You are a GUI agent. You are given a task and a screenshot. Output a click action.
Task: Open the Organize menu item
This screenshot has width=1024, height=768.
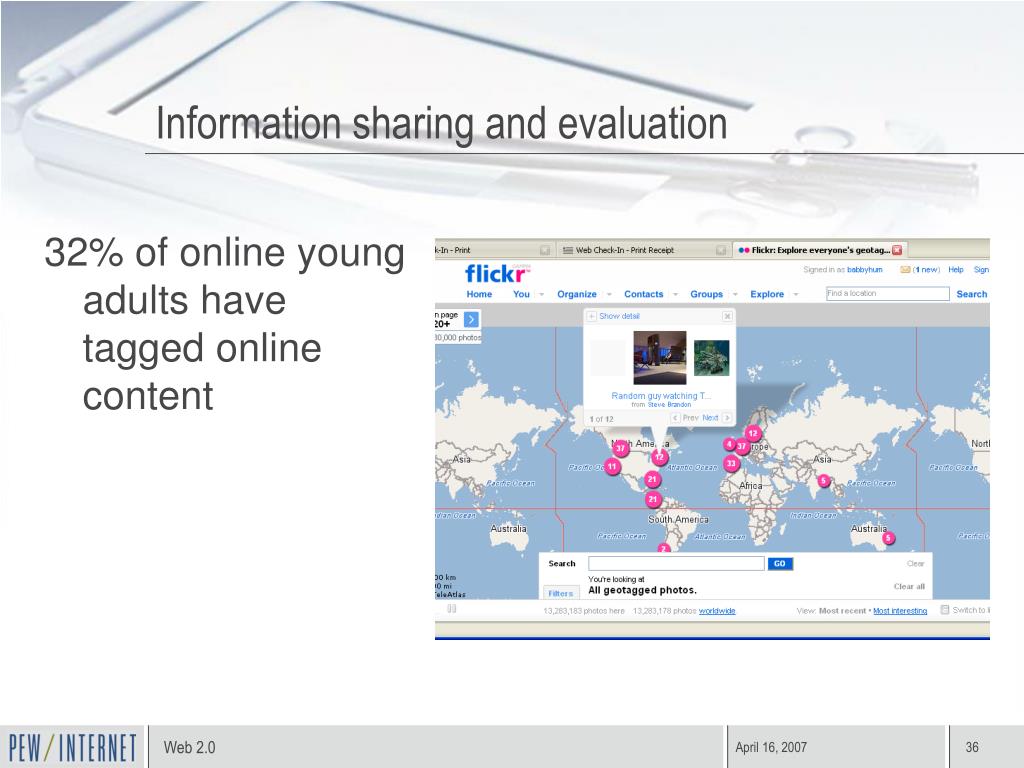(x=577, y=295)
